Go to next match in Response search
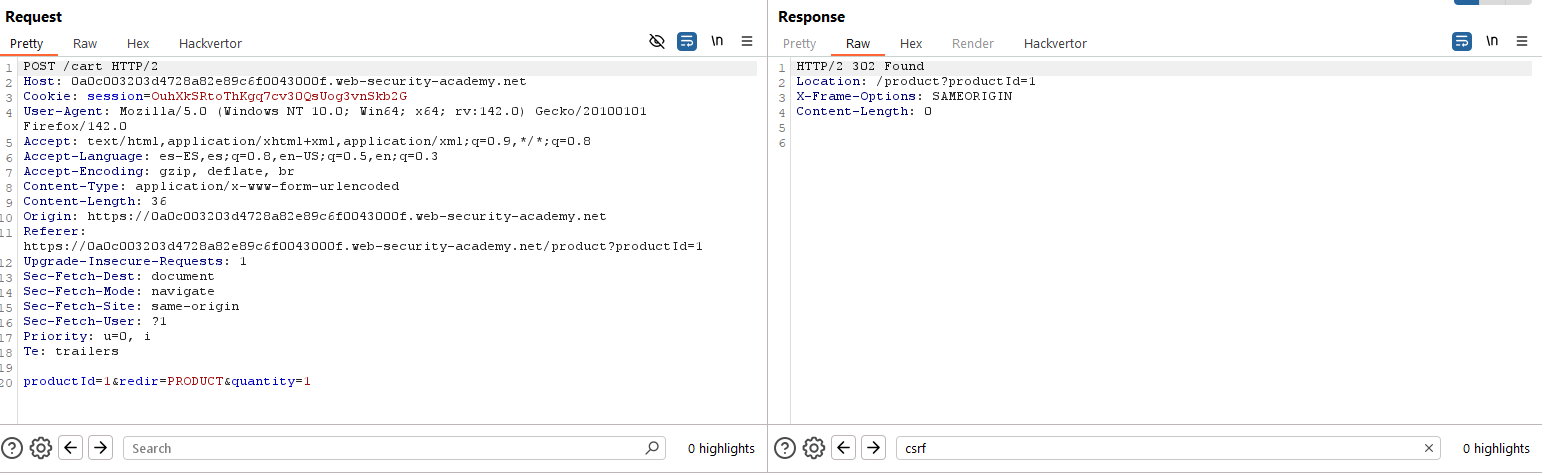 (x=873, y=448)
